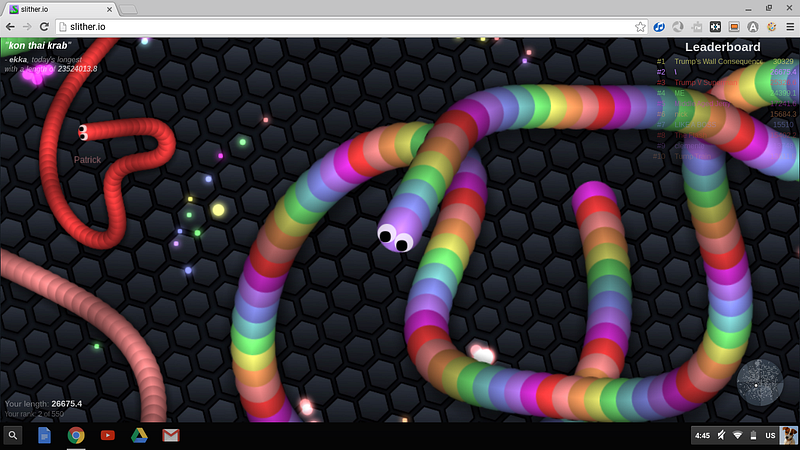Click the Chrome icon in the shelf
This screenshot has width=800, height=450.
[x=76, y=435]
